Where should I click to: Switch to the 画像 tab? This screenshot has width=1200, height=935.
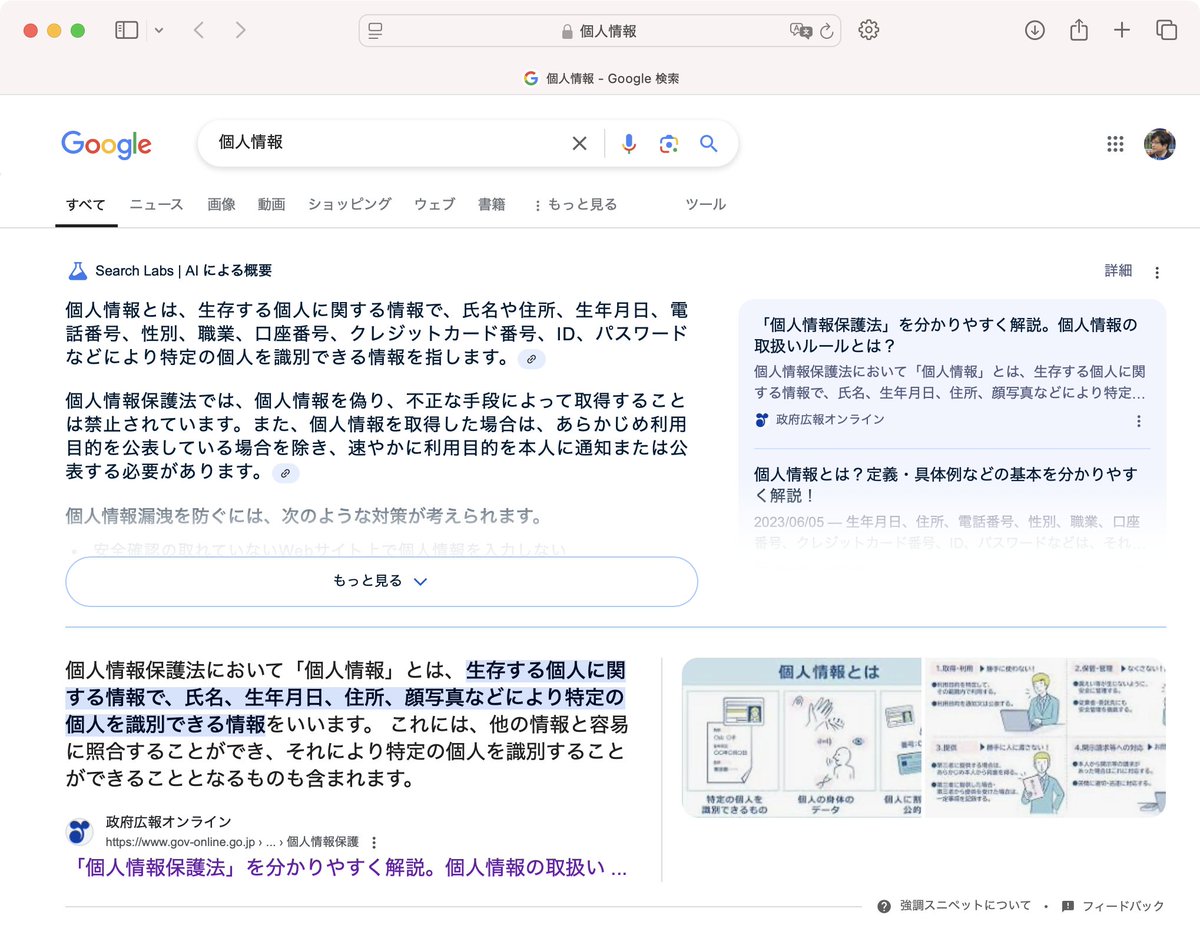pos(221,204)
